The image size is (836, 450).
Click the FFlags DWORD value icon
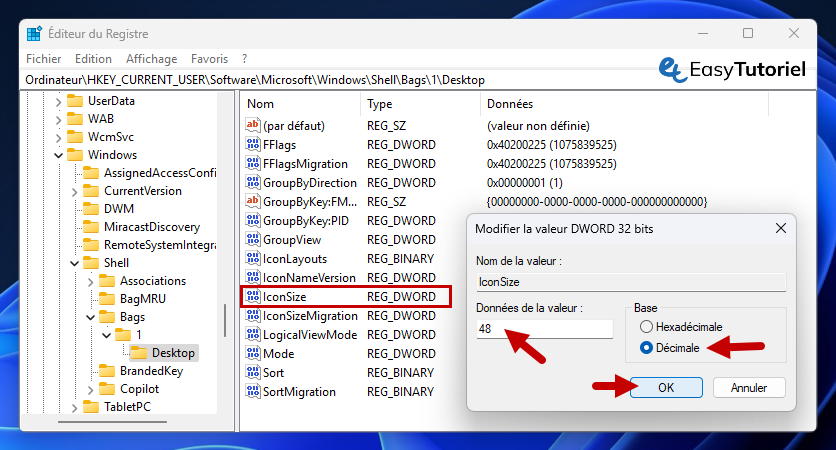pyautogui.click(x=253, y=144)
